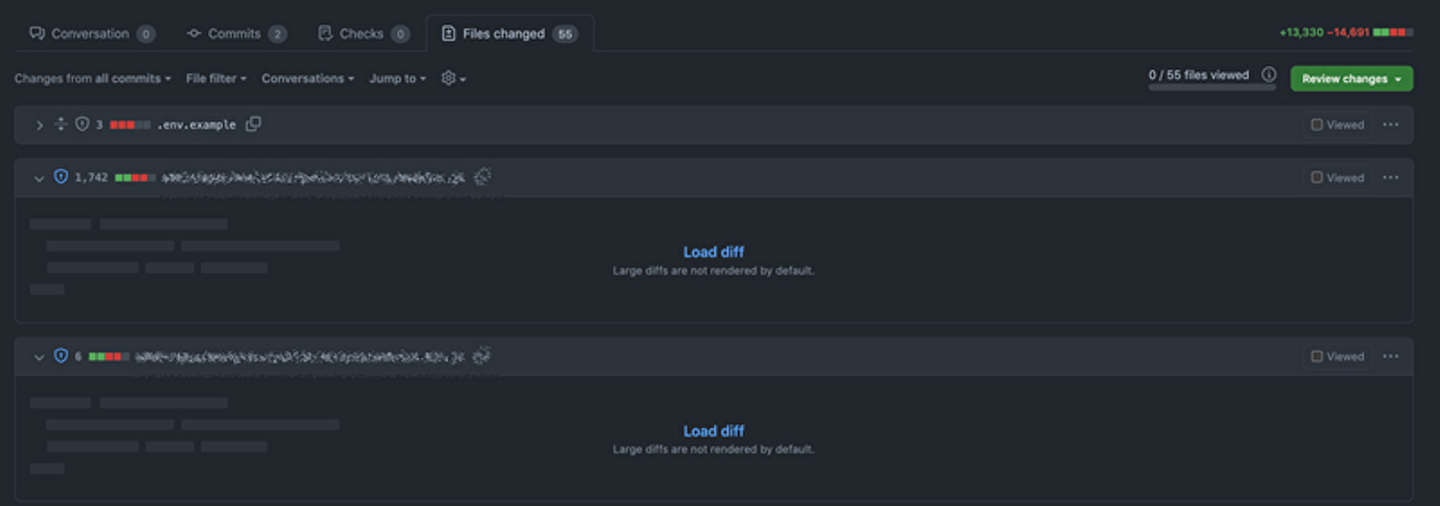The height and width of the screenshot is (506, 1440).
Task: Expand the collapsed .env.example file
Action: pos(39,125)
